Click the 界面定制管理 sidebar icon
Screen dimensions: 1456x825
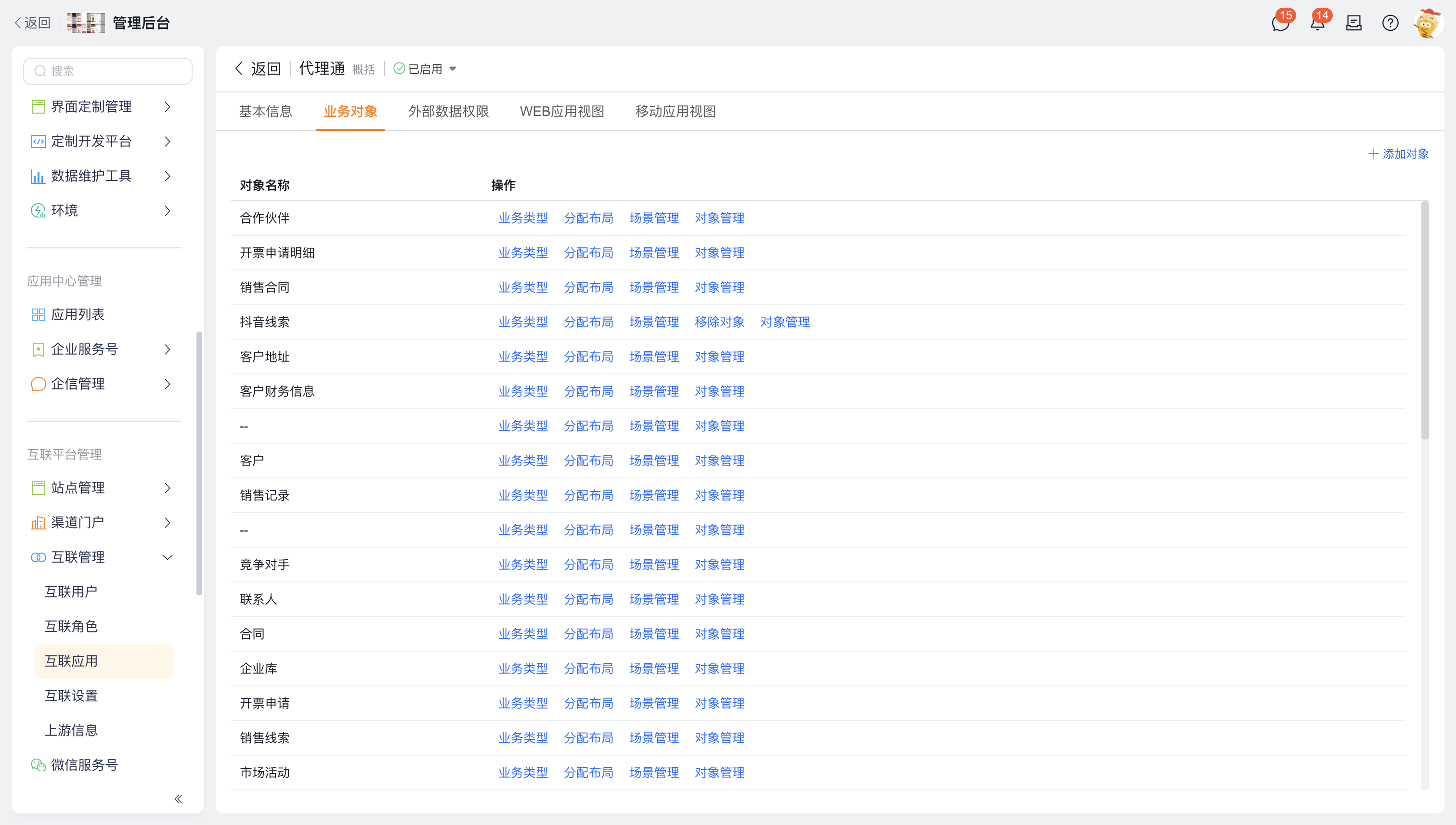[38, 106]
